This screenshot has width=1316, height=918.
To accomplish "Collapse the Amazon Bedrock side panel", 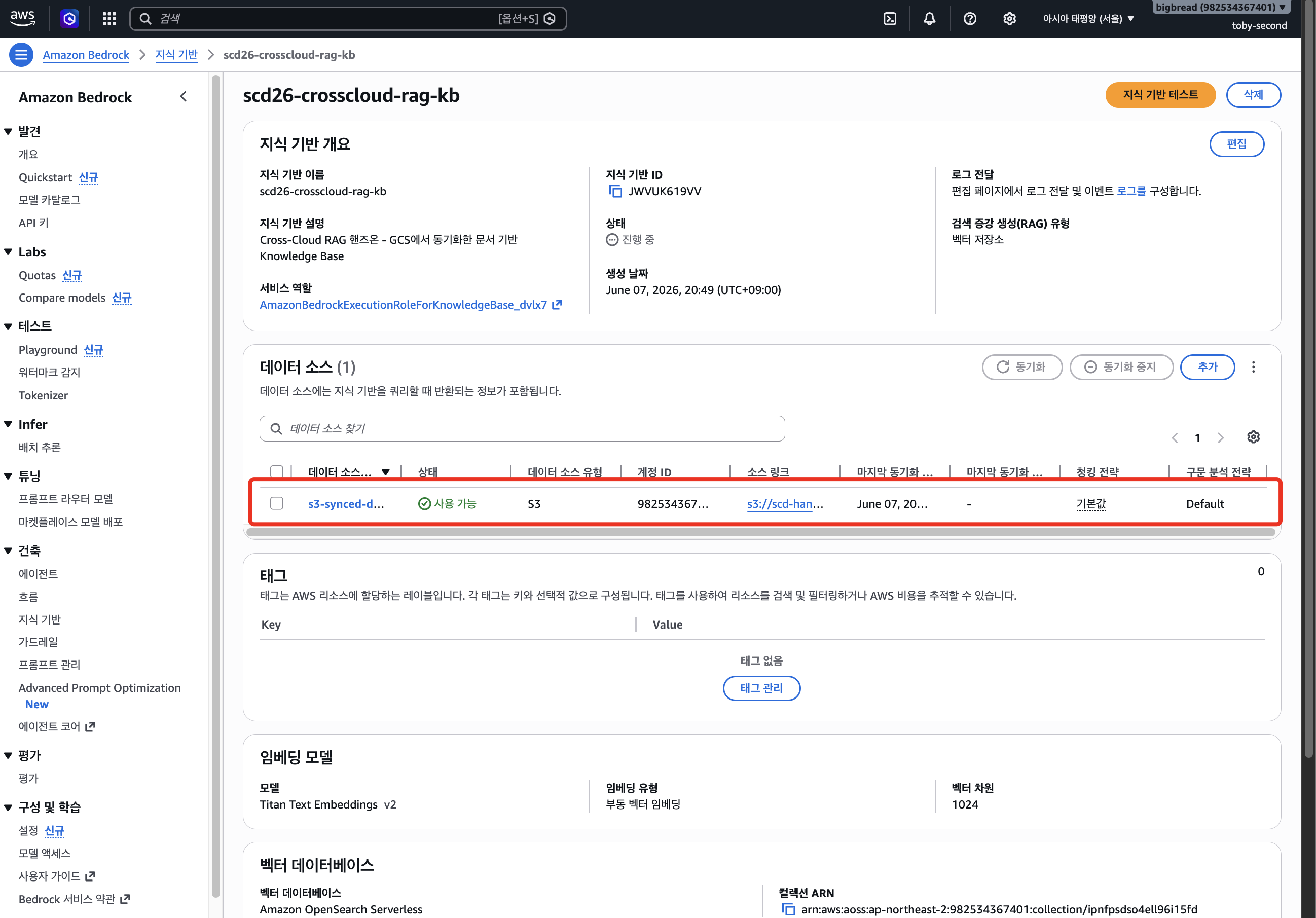I will [x=184, y=97].
